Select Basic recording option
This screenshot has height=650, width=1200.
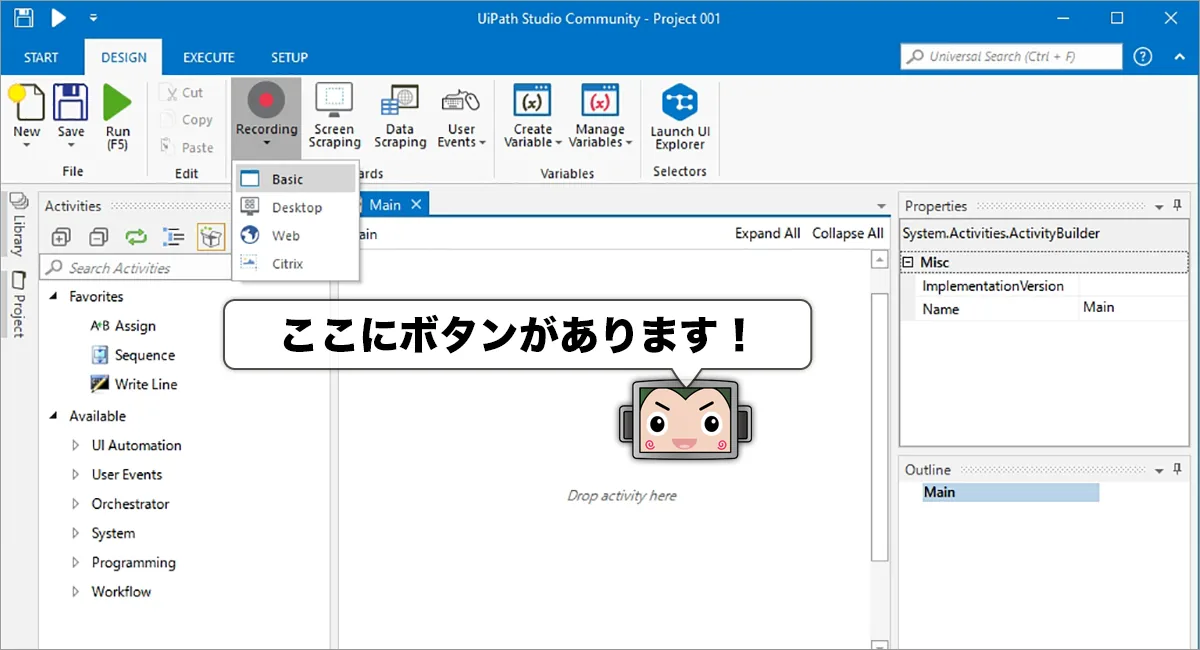pyautogui.click(x=295, y=180)
